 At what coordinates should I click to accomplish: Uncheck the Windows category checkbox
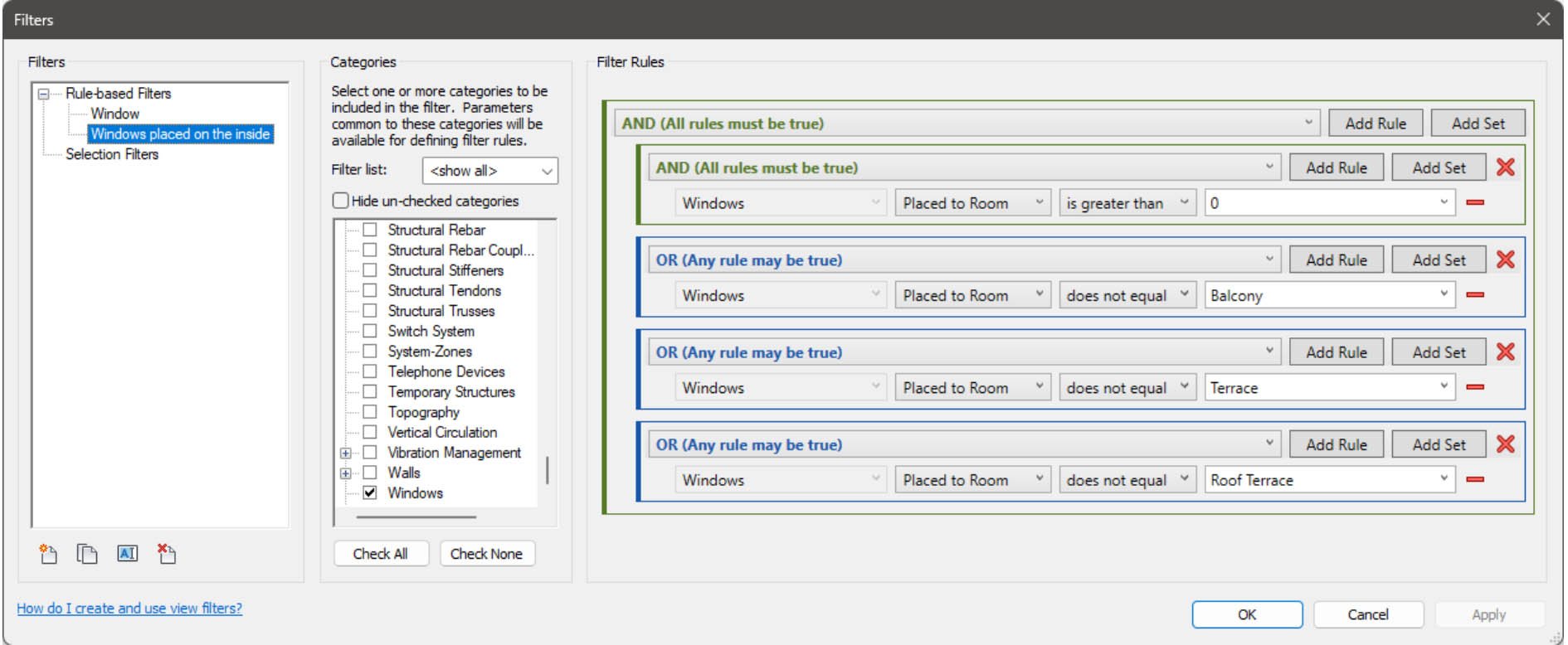coord(370,493)
